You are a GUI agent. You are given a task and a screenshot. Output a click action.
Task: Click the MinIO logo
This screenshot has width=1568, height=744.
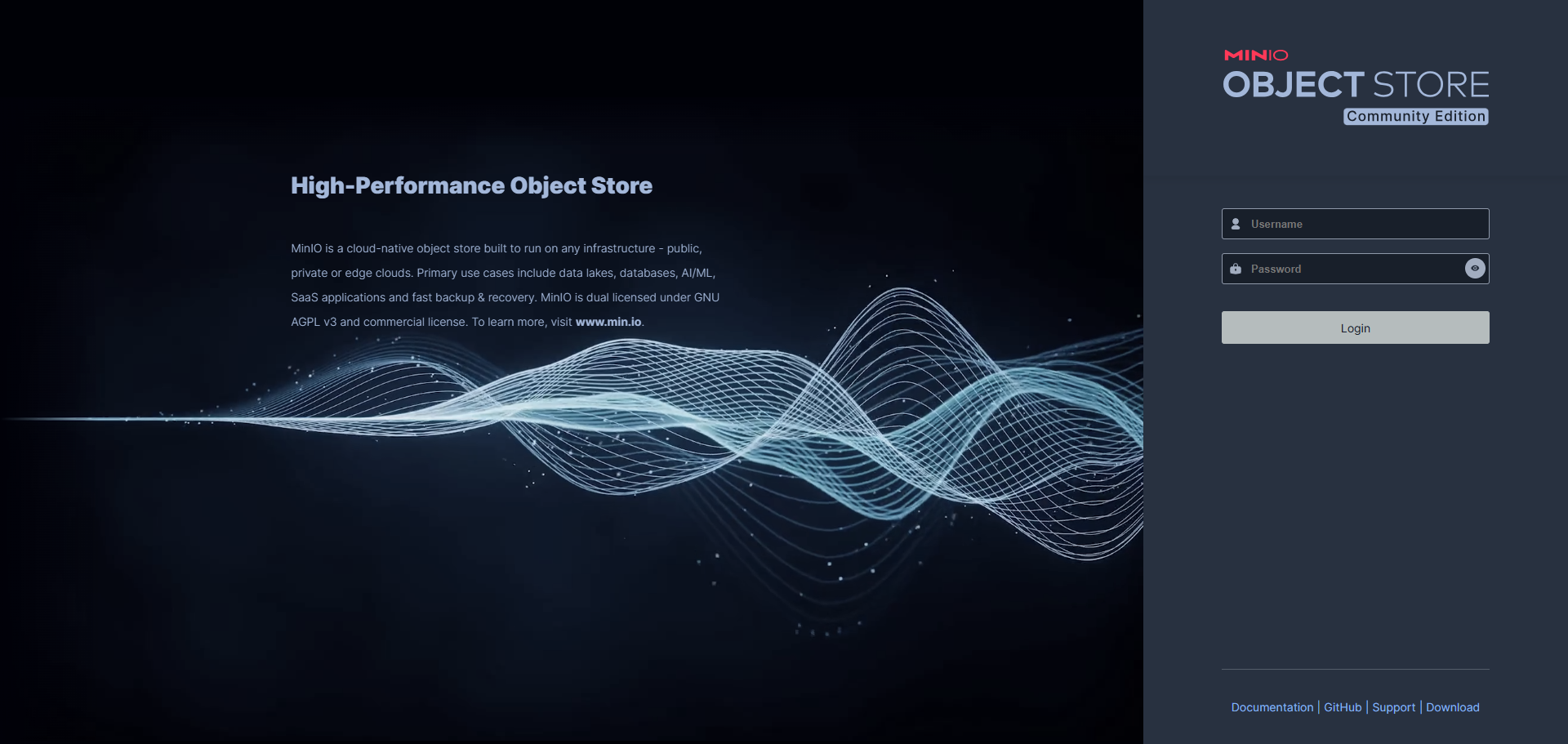coord(1256,55)
